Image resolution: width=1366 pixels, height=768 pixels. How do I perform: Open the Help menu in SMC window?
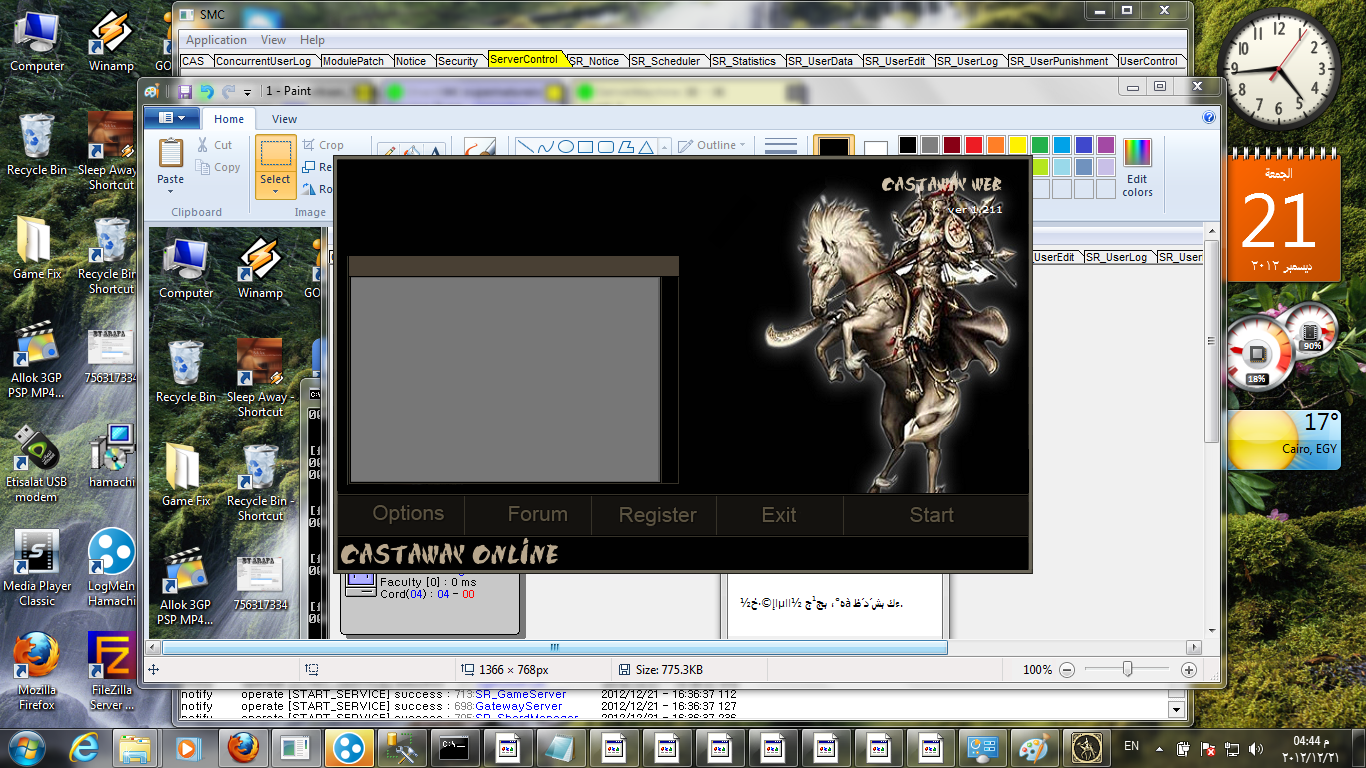point(312,40)
